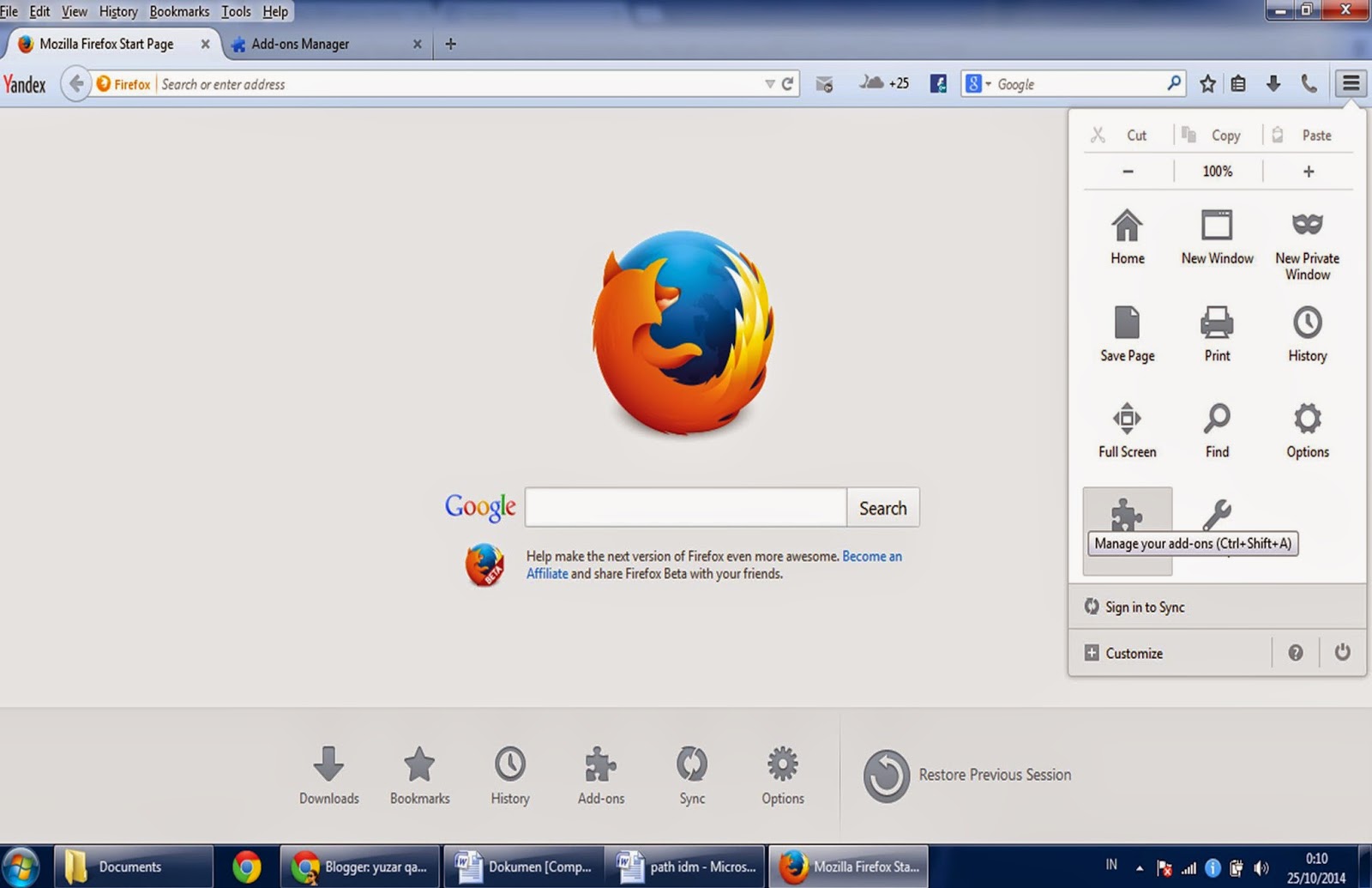Viewport: 1372px width, 888px height.
Task: Open the Bookmarks menu in menu bar
Action: (x=179, y=11)
